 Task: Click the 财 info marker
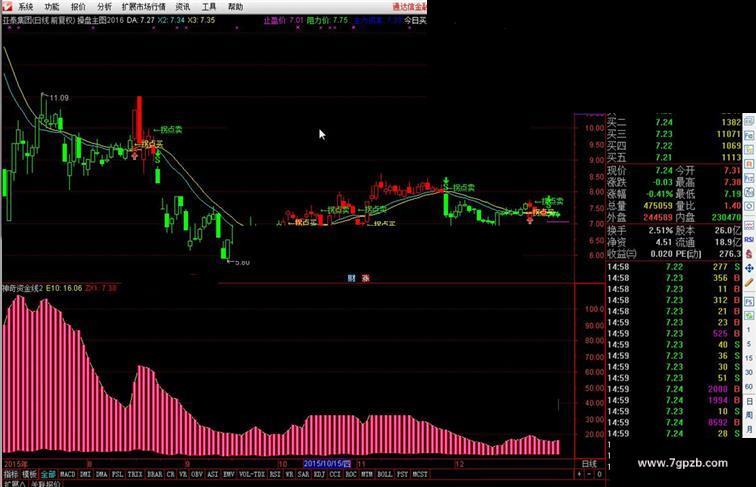[x=351, y=278]
